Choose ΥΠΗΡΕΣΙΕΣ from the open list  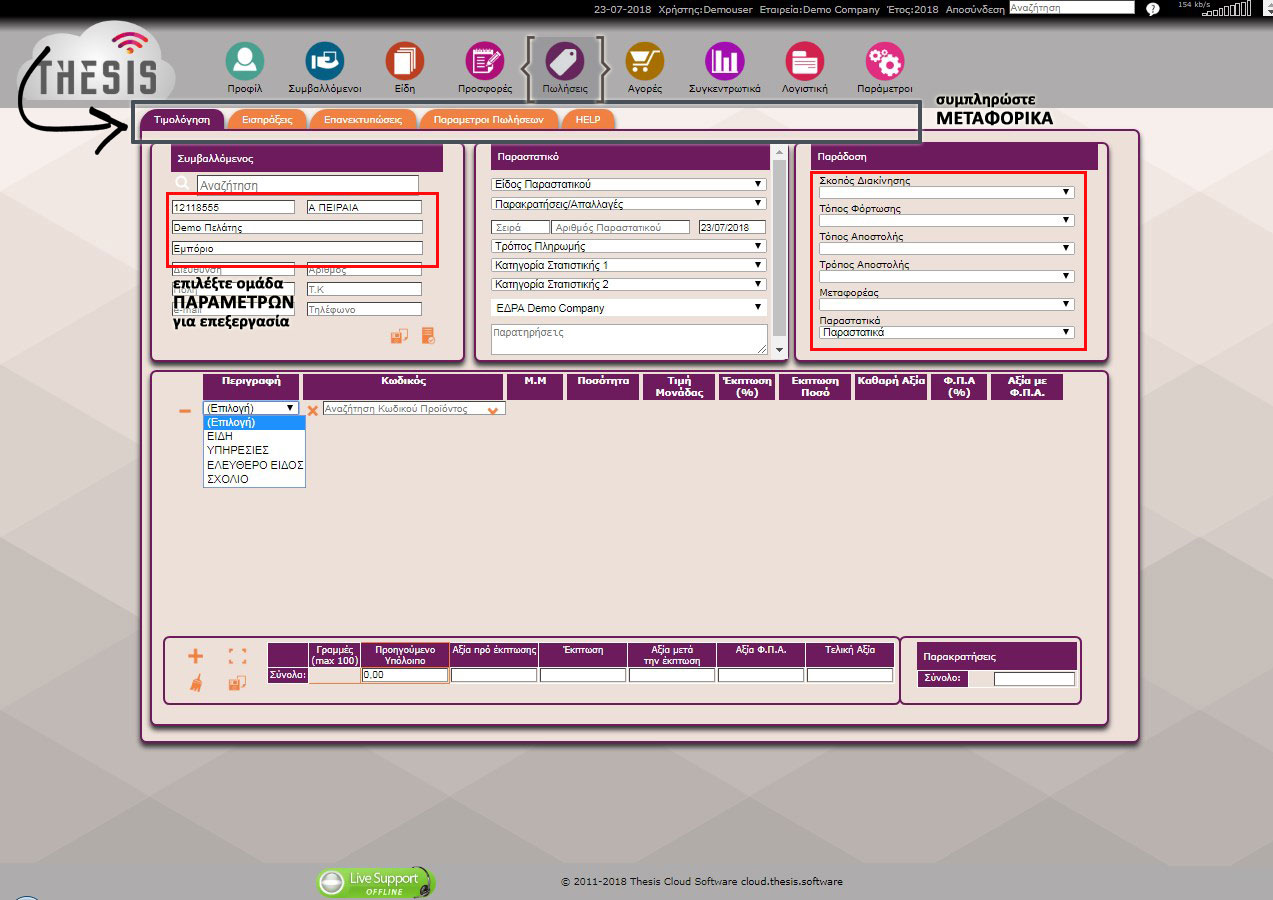point(237,450)
